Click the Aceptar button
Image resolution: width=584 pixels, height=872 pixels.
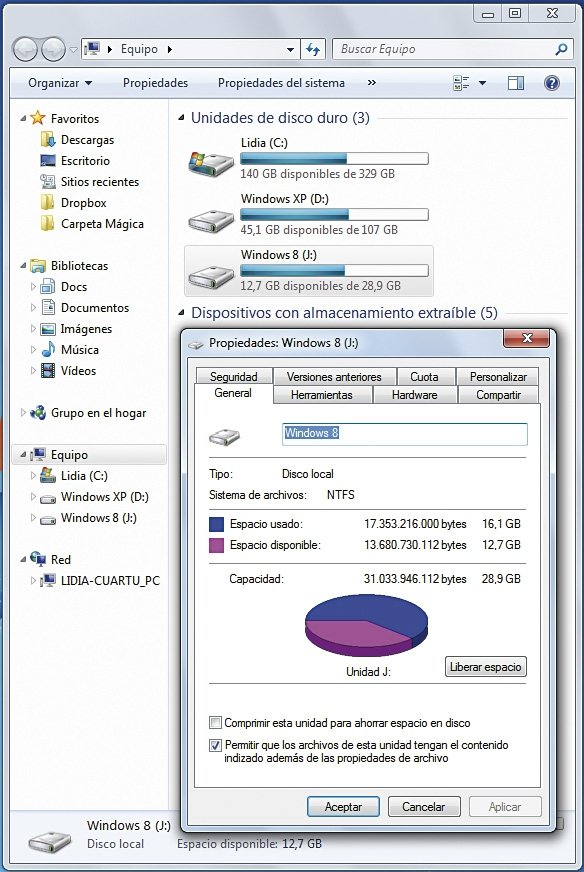coord(343,806)
